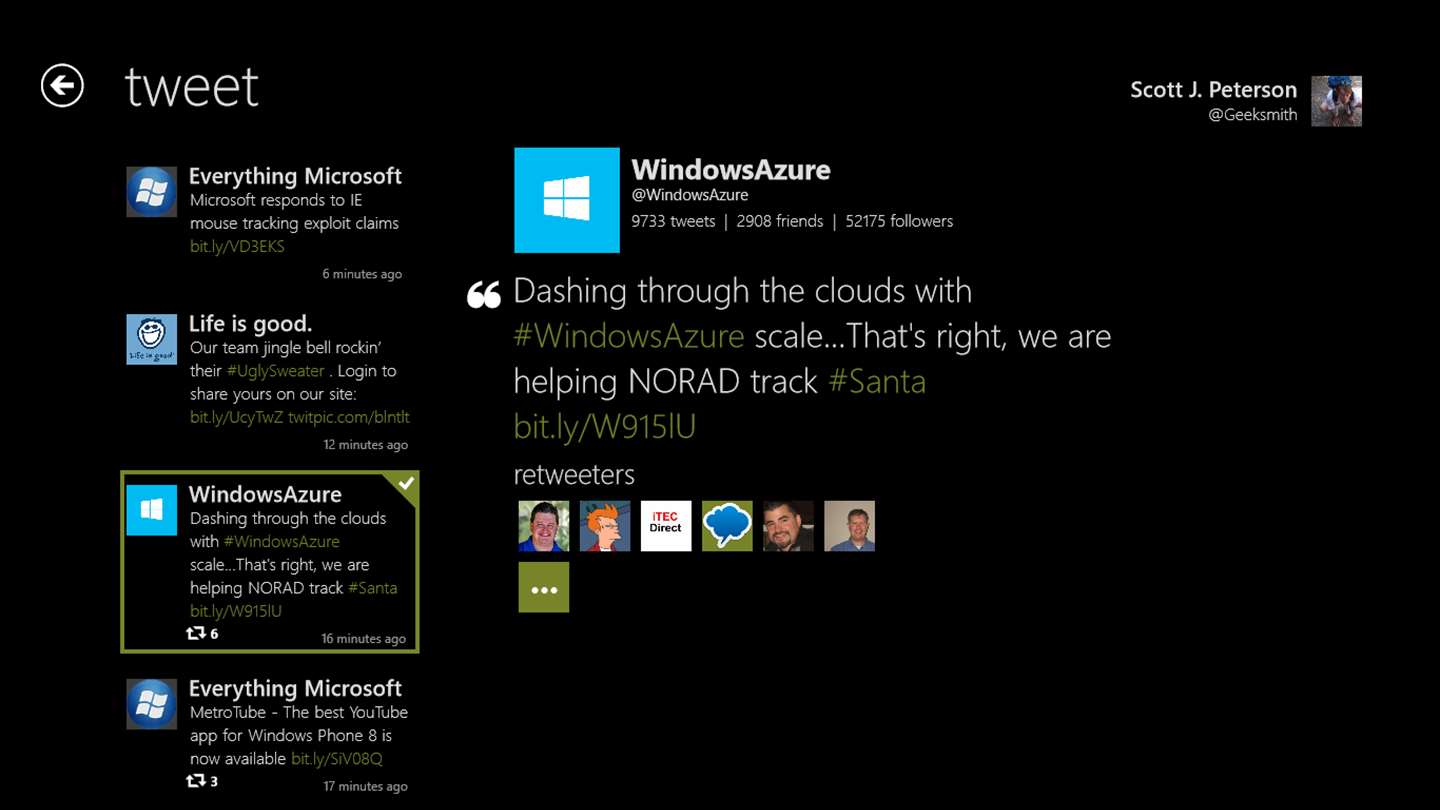
Task: Toggle the checkmark on the selected WindowsAzure tweet
Action: (x=406, y=484)
